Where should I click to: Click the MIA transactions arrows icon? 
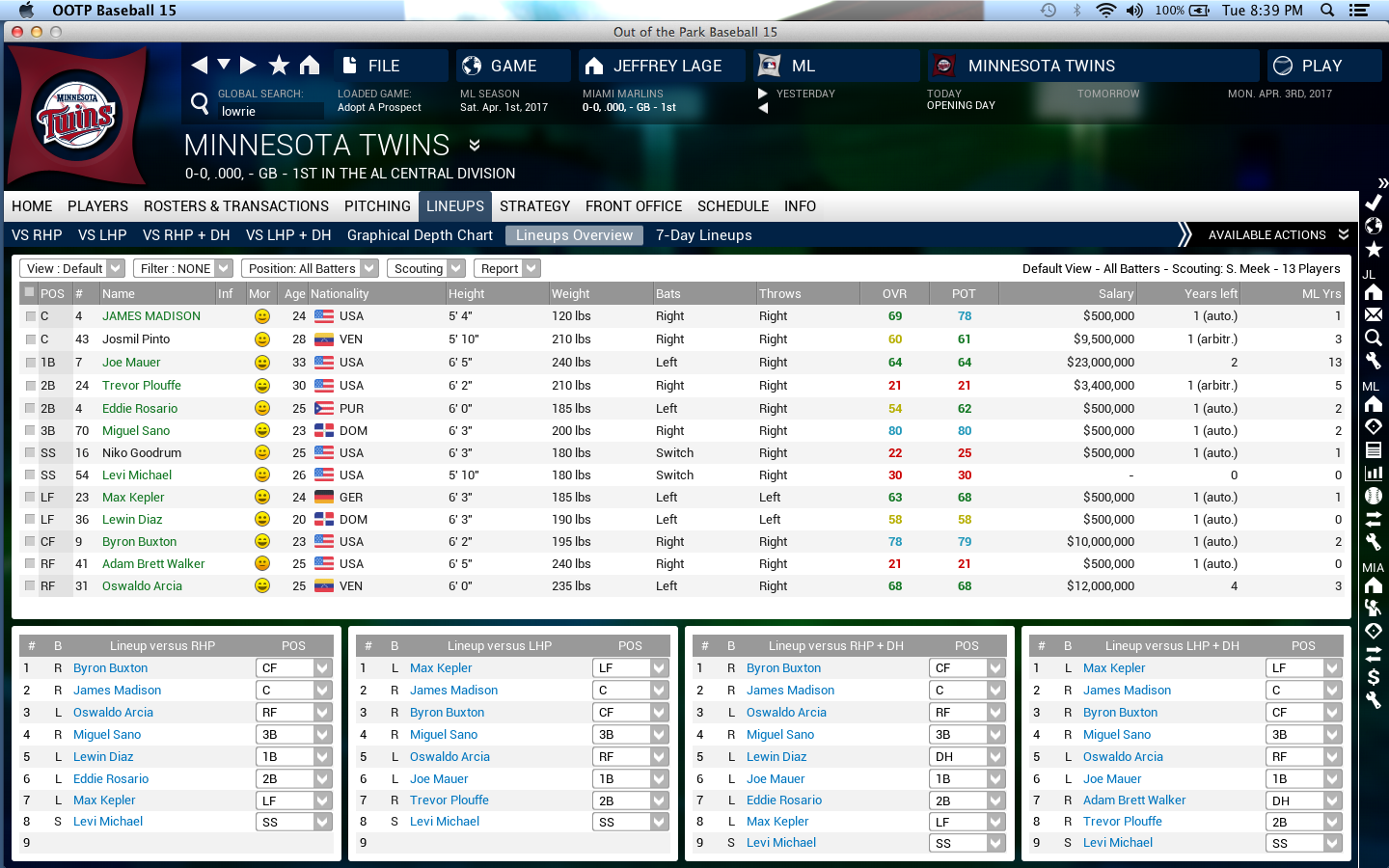1374,654
